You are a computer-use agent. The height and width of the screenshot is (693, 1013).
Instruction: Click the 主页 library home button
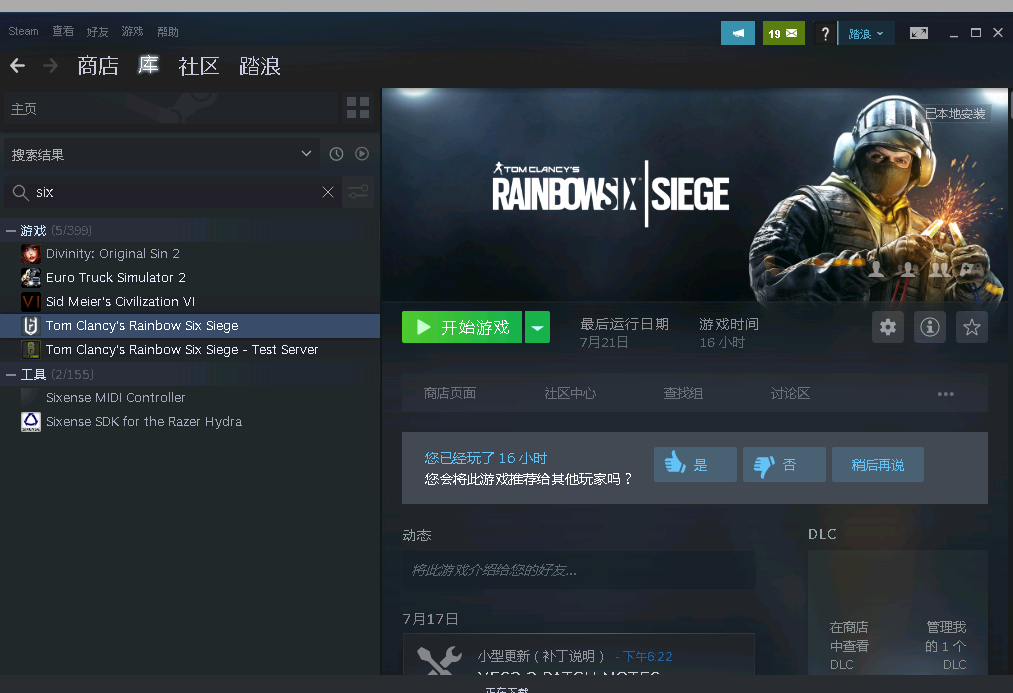(171, 108)
